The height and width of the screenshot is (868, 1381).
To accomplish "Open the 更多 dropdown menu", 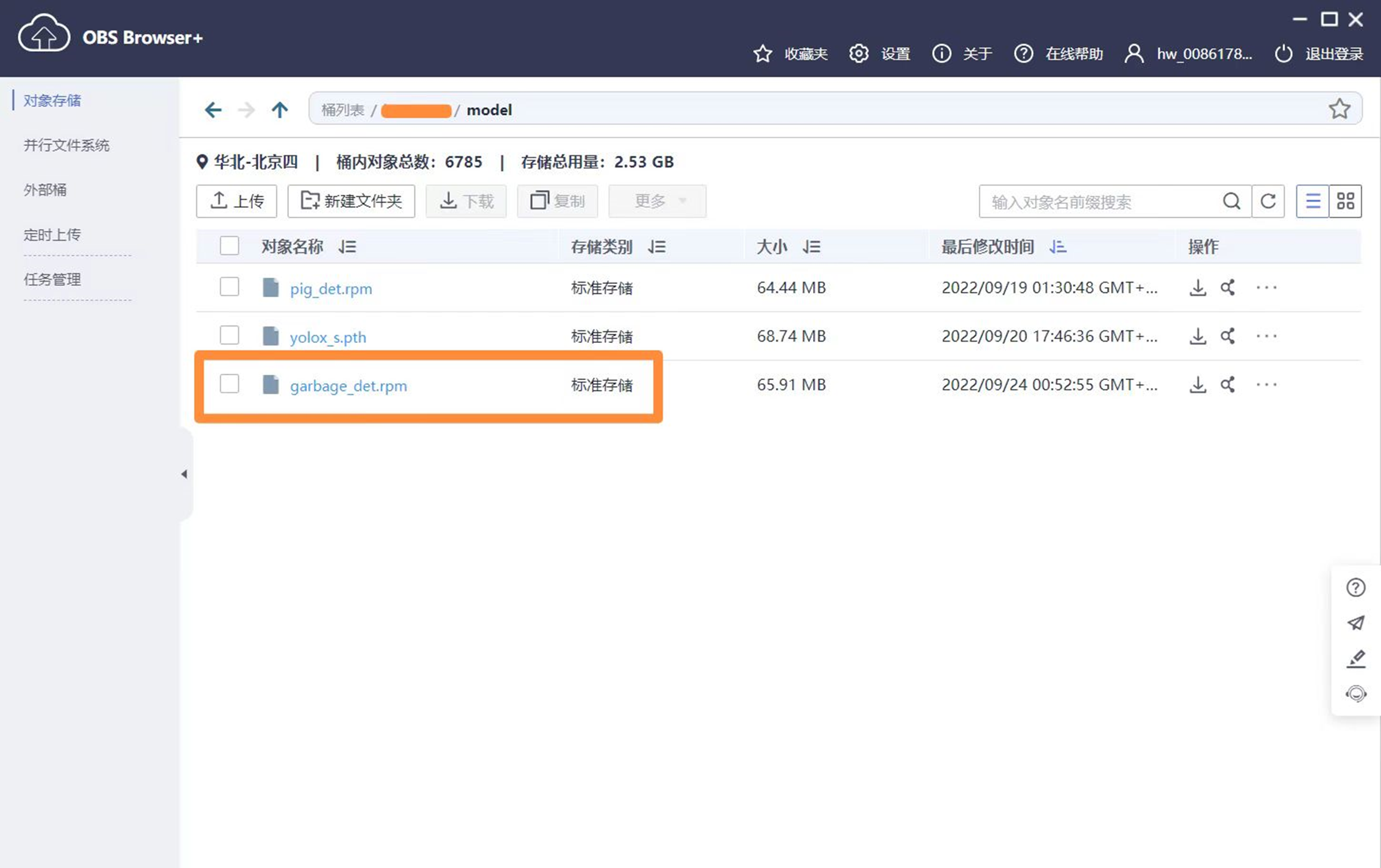I will (x=657, y=201).
